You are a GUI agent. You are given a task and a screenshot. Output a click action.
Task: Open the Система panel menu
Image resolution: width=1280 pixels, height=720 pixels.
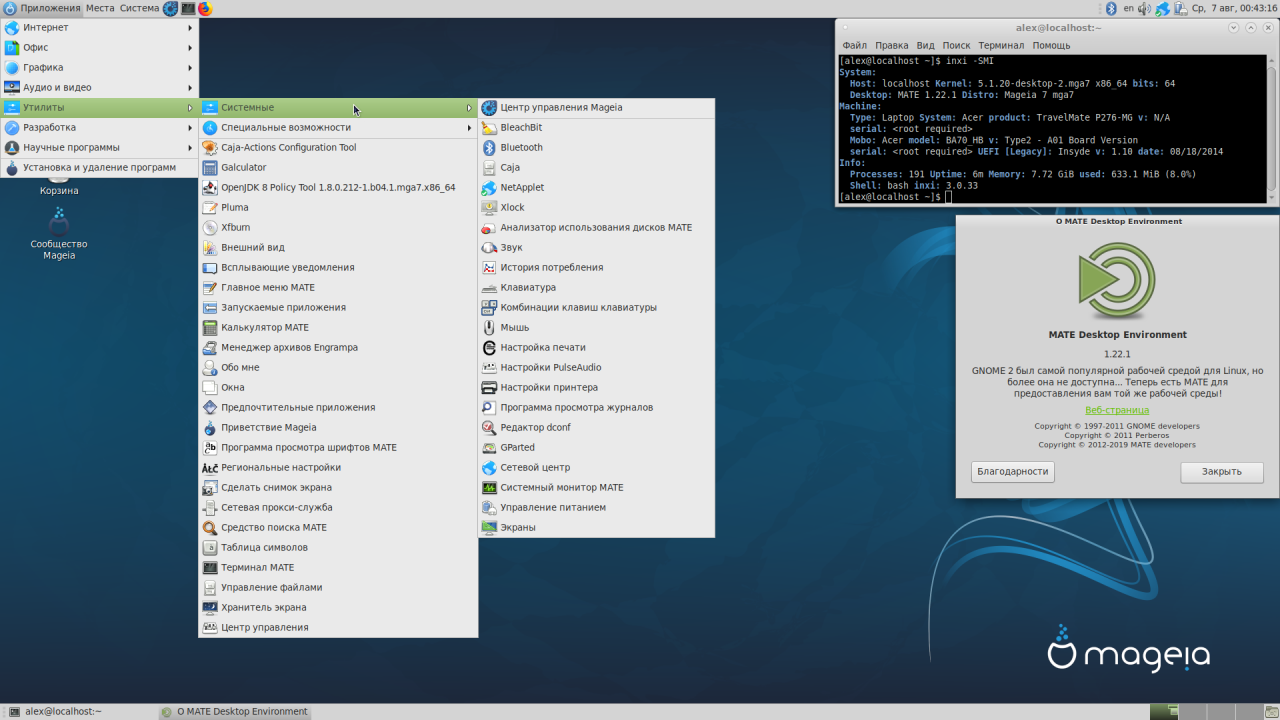click(139, 8)
